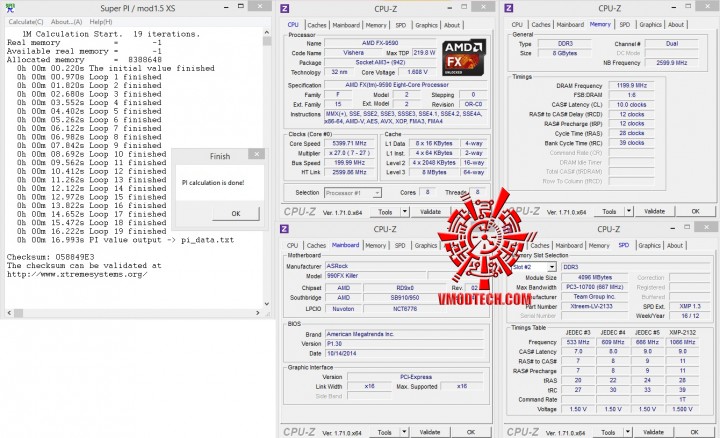Click the CPU-Z logo icon of the Memory window
This screenshot has height=438, width=720.
[509, 8]
